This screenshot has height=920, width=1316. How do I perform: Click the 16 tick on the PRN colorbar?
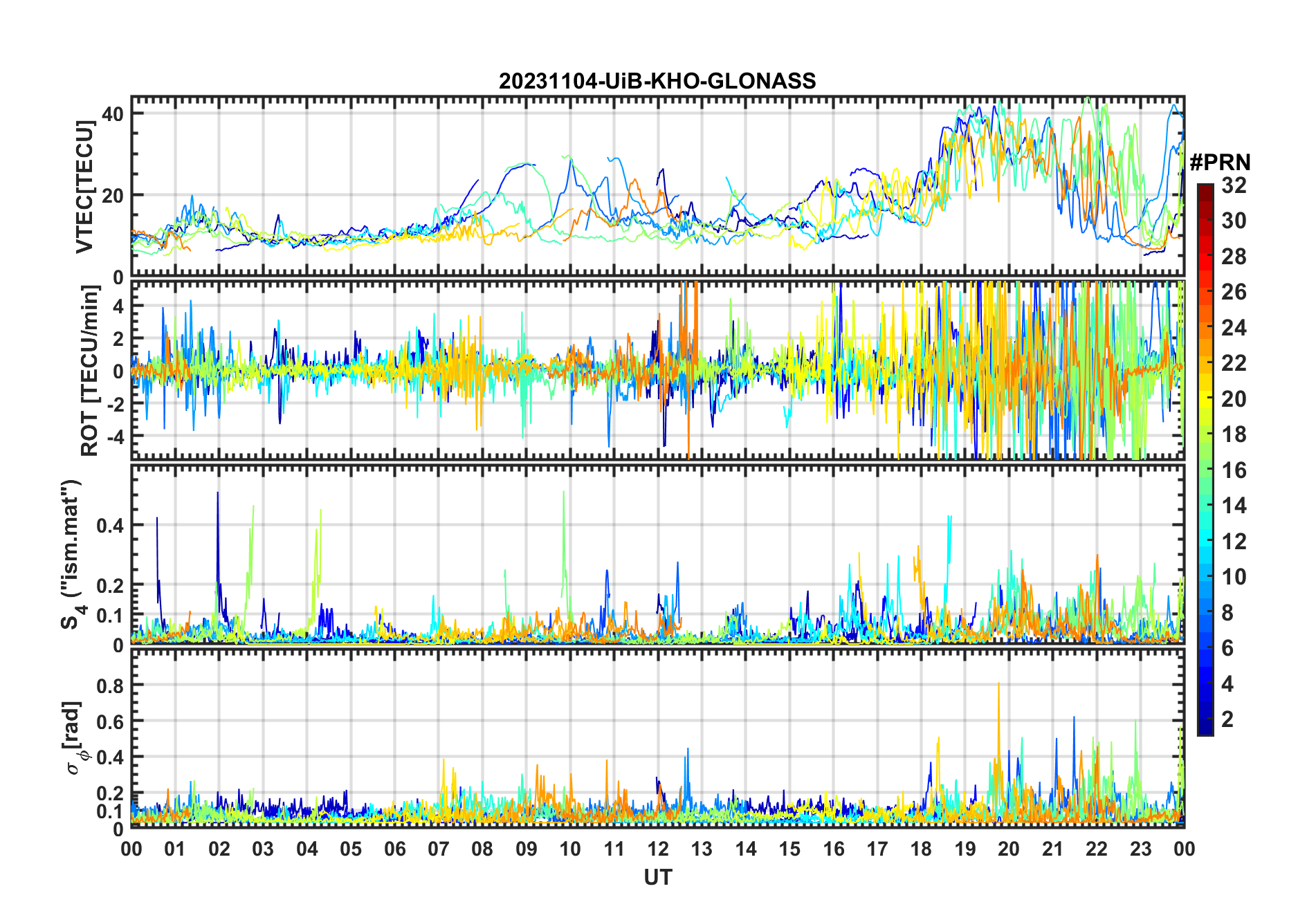point(1234,470)
